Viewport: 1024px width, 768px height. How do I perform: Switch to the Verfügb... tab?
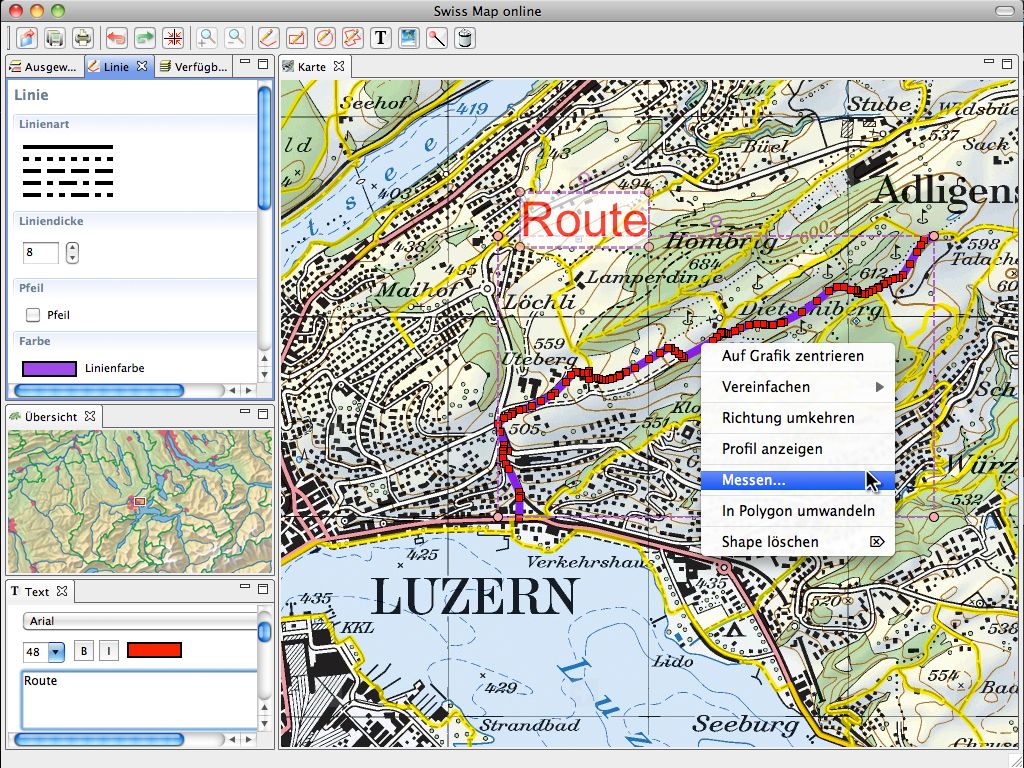point(194,67)
